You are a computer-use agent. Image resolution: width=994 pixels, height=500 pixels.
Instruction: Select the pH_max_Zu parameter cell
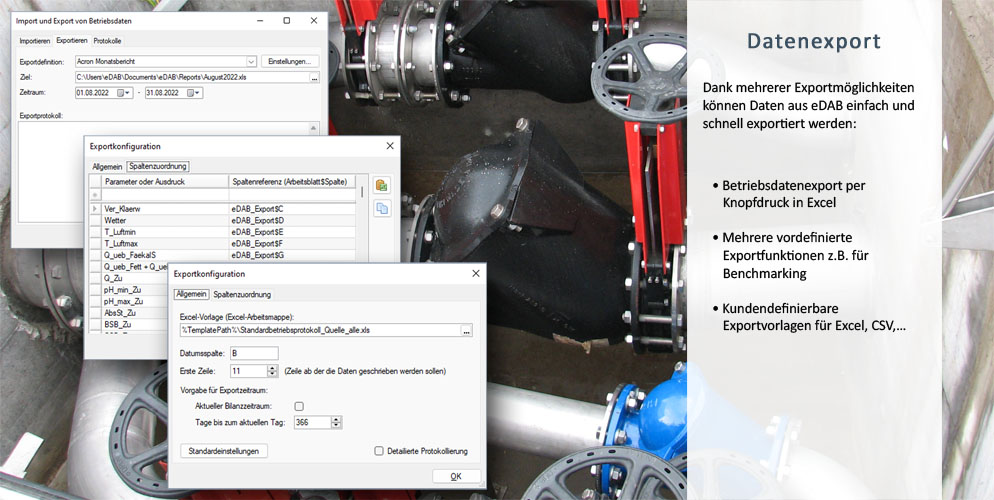click(135, 301)
